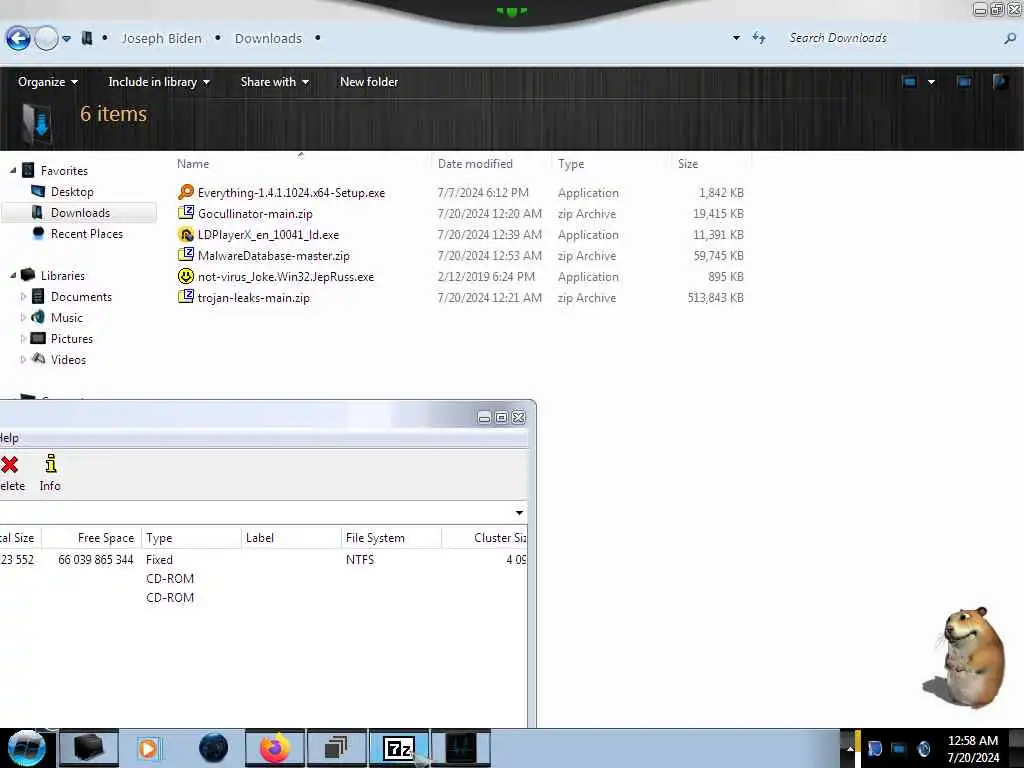The image size is (1024, 768).
Task: Click the Videos library icon
Action: [39, 359]
